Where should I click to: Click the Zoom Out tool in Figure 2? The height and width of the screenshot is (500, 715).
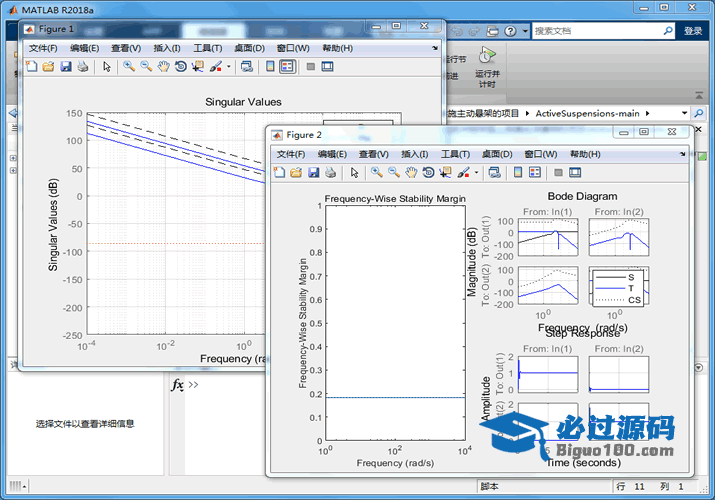coord(393,173)
